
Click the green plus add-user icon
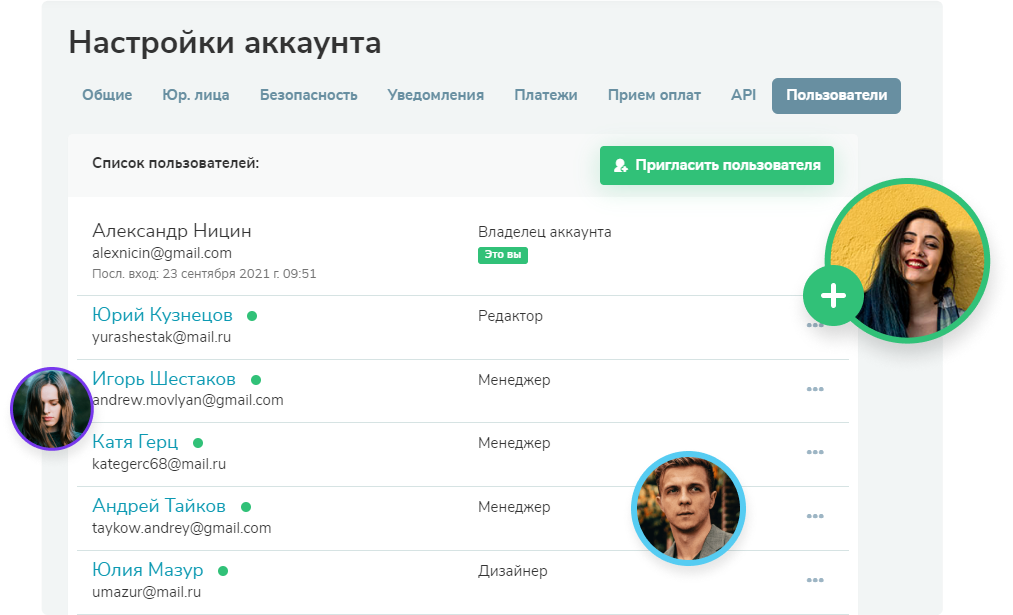833,295
